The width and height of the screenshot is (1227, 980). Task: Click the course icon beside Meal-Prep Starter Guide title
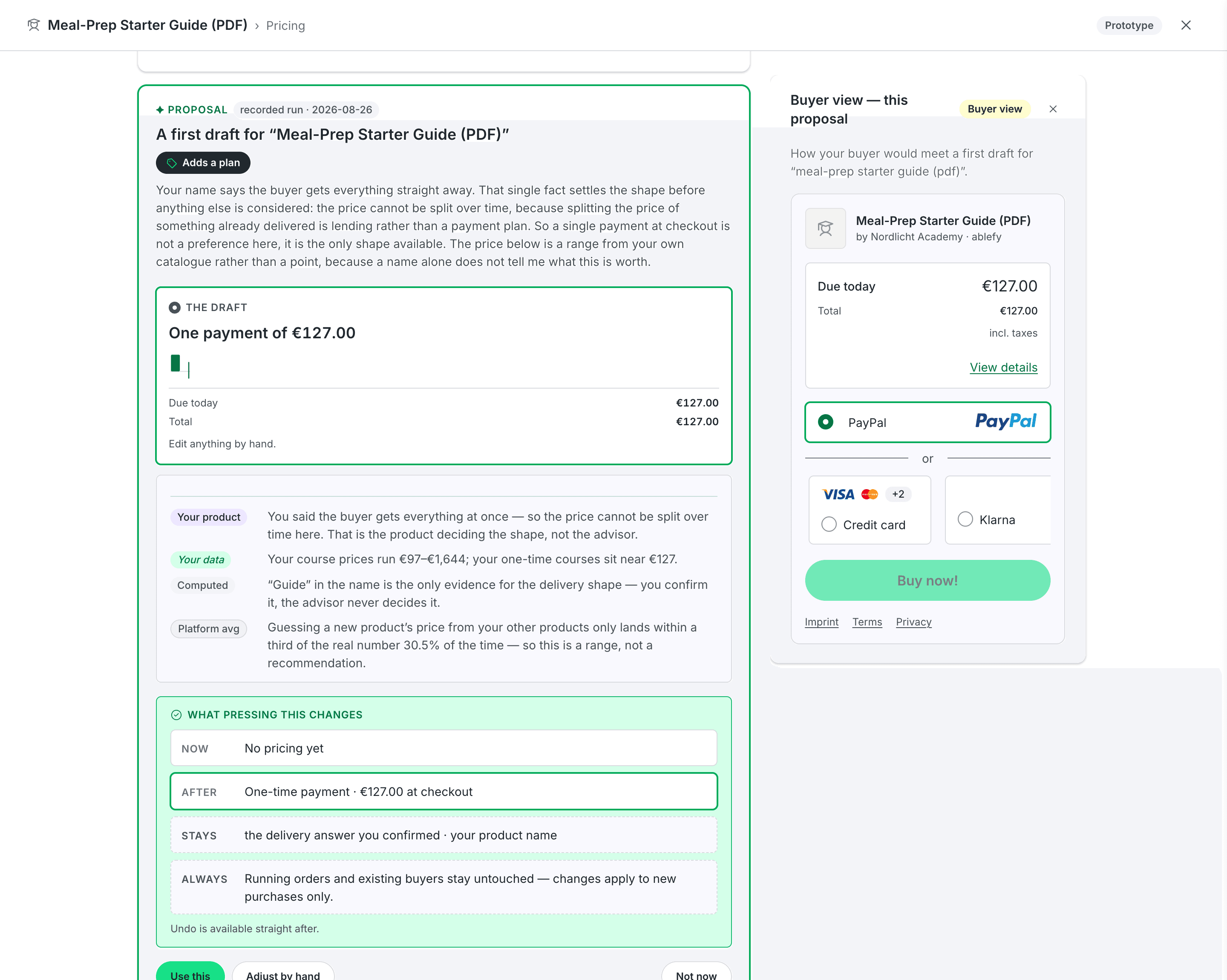(x=34, y=25)
